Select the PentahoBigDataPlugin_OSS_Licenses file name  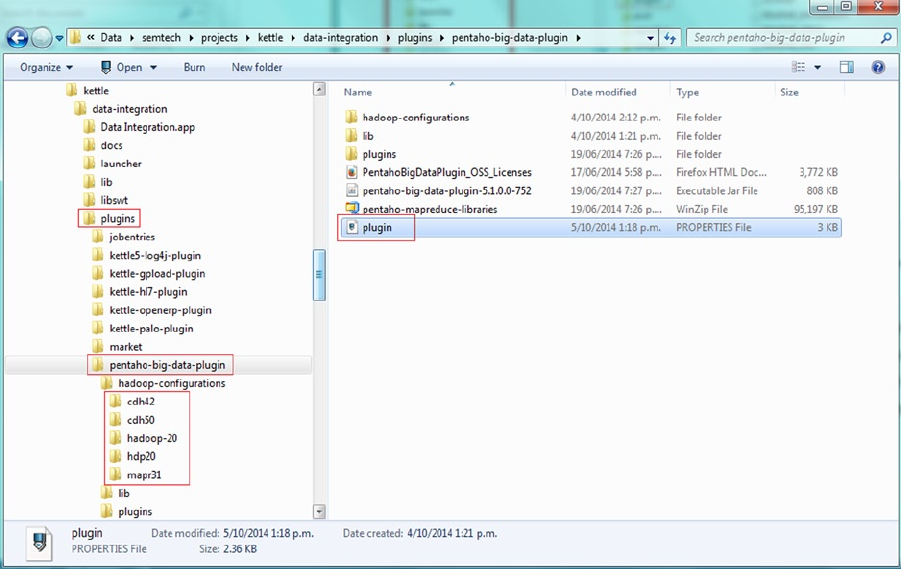coord(447,172)
